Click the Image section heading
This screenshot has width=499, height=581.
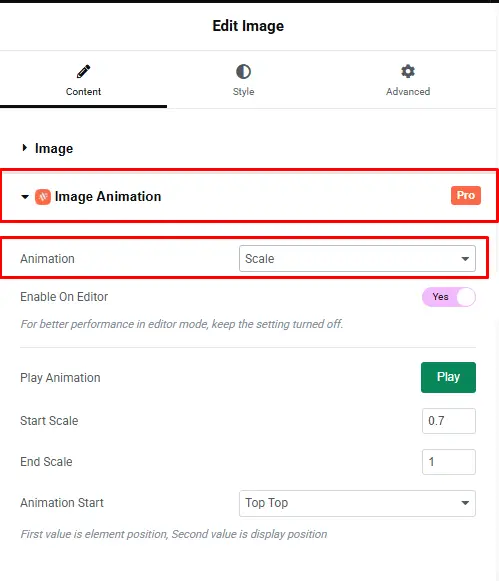tap(54, 149)
